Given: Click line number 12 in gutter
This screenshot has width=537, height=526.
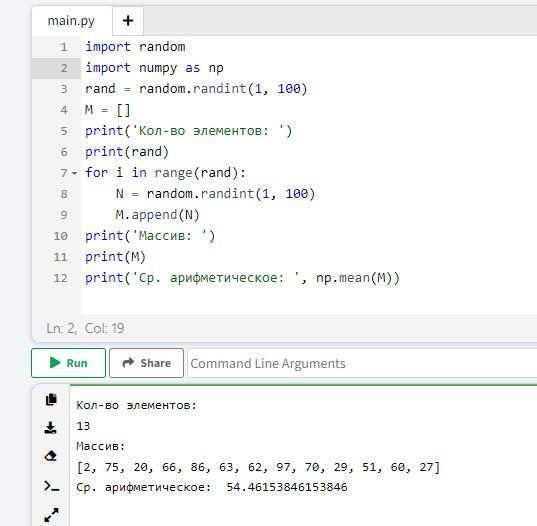Looking at the screenshot, I should tap(60, 278).
